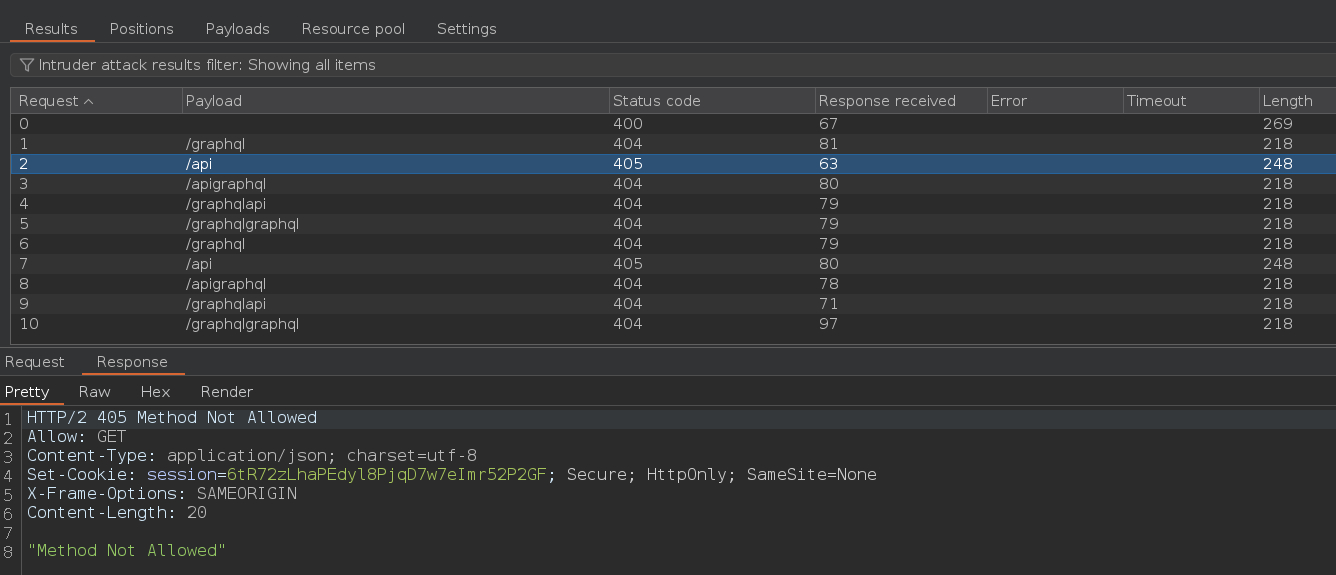Go to the Resource pool tab
The width and height of the screenshot is (1336, 575).
click(x=353, y=29)
